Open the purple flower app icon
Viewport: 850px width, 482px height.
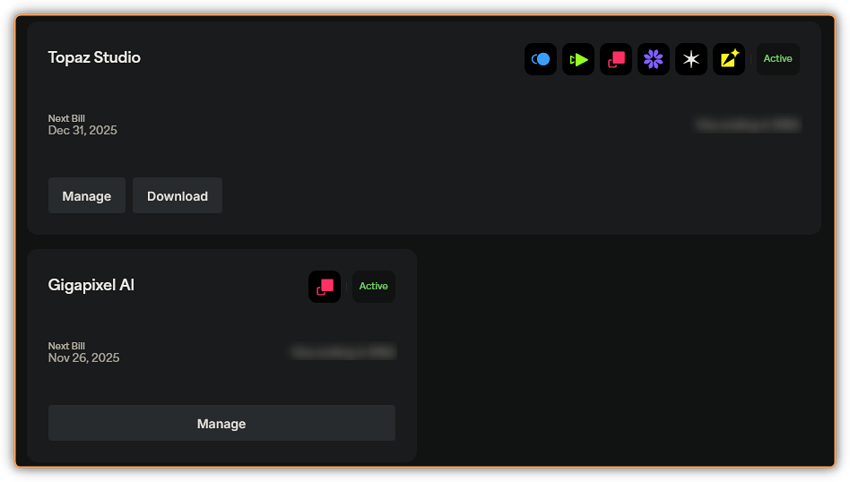pyautogui.click(x=653, y=59)
